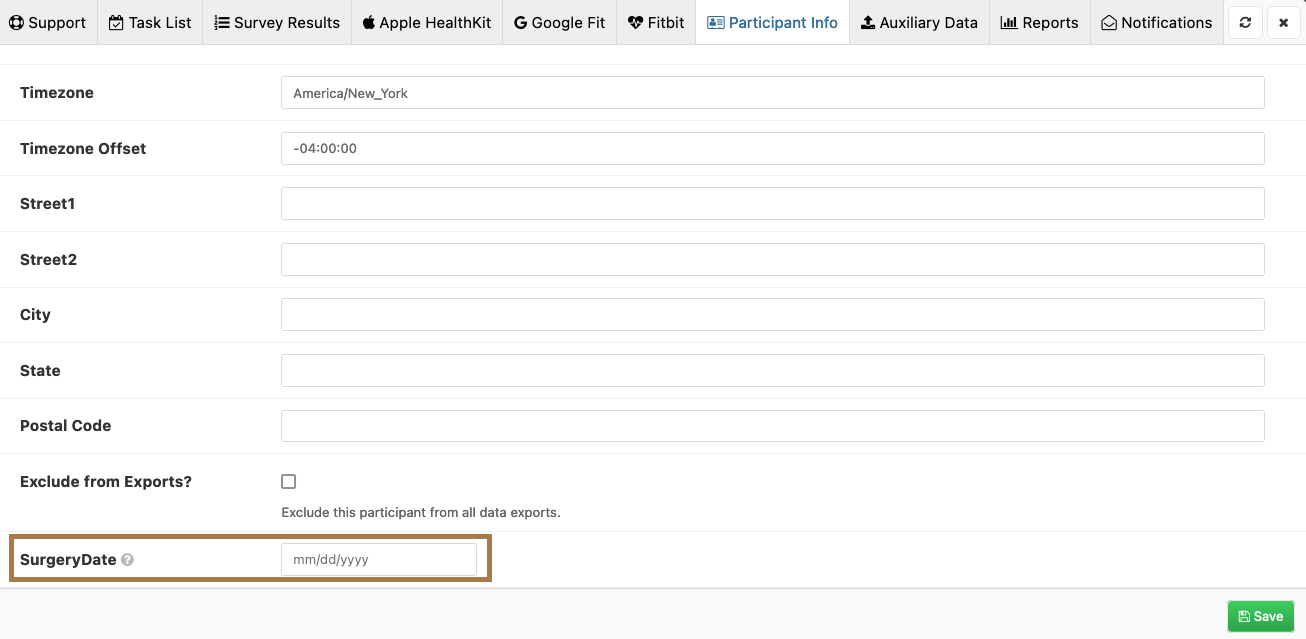Click the X close icon button

(1283, 22)
